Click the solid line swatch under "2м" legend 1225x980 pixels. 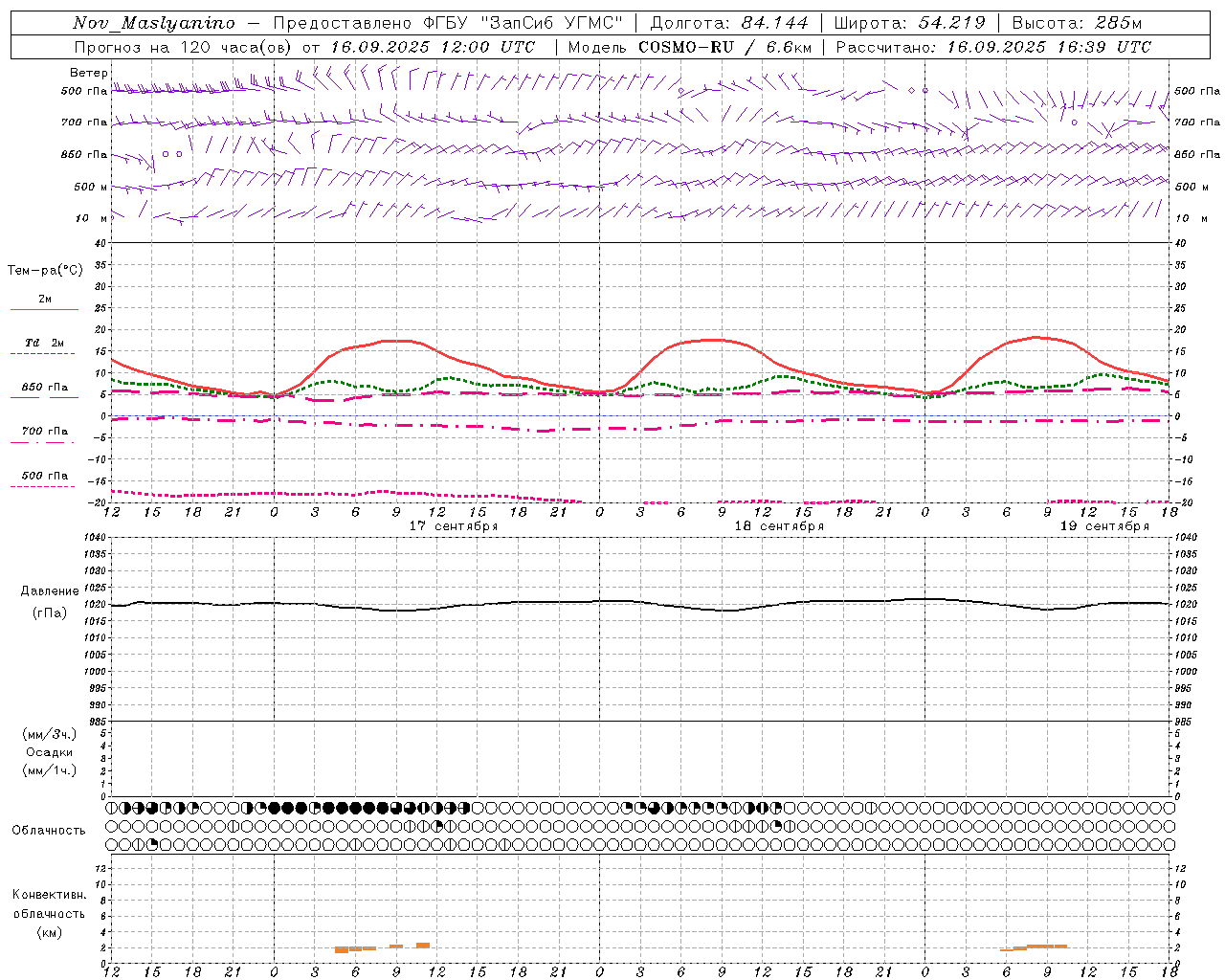pos(44,309)
